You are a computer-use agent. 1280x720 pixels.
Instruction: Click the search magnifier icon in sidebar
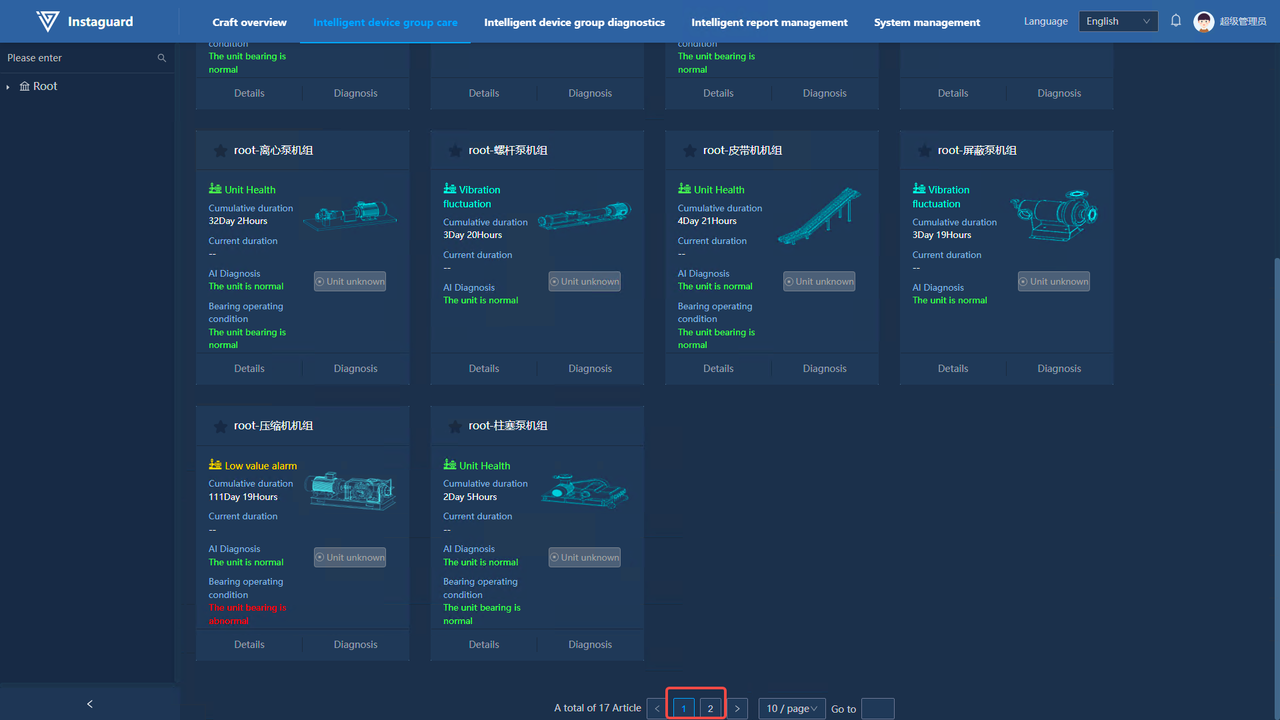pos(162,58)
